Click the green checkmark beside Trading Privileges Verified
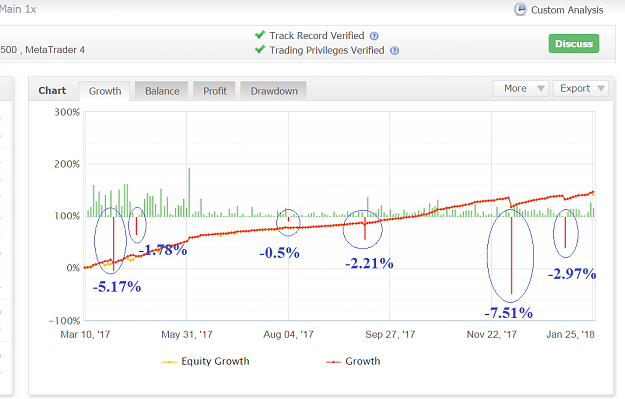 point(260,49)
